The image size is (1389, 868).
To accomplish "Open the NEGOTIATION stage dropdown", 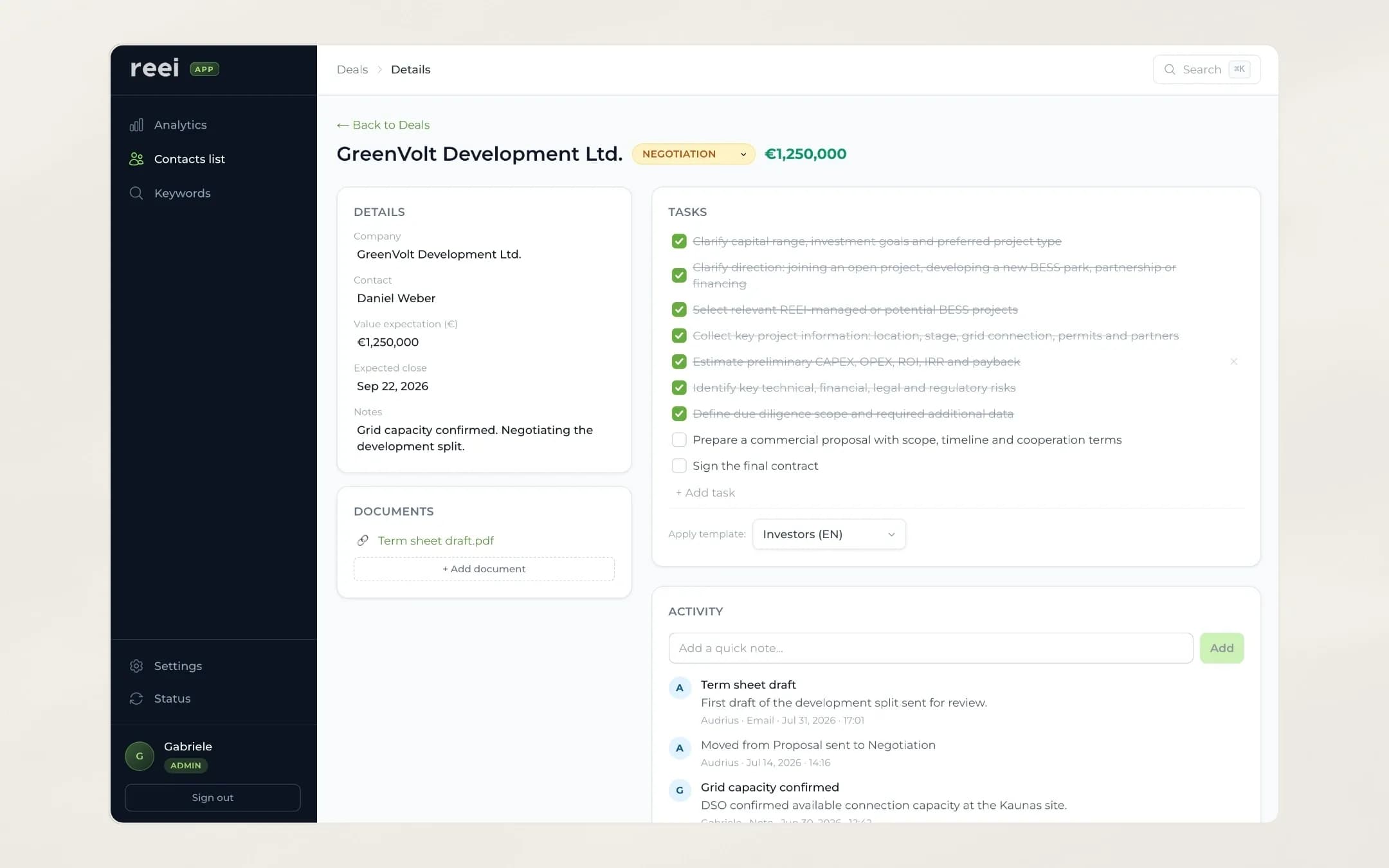I will click(693, 154).
